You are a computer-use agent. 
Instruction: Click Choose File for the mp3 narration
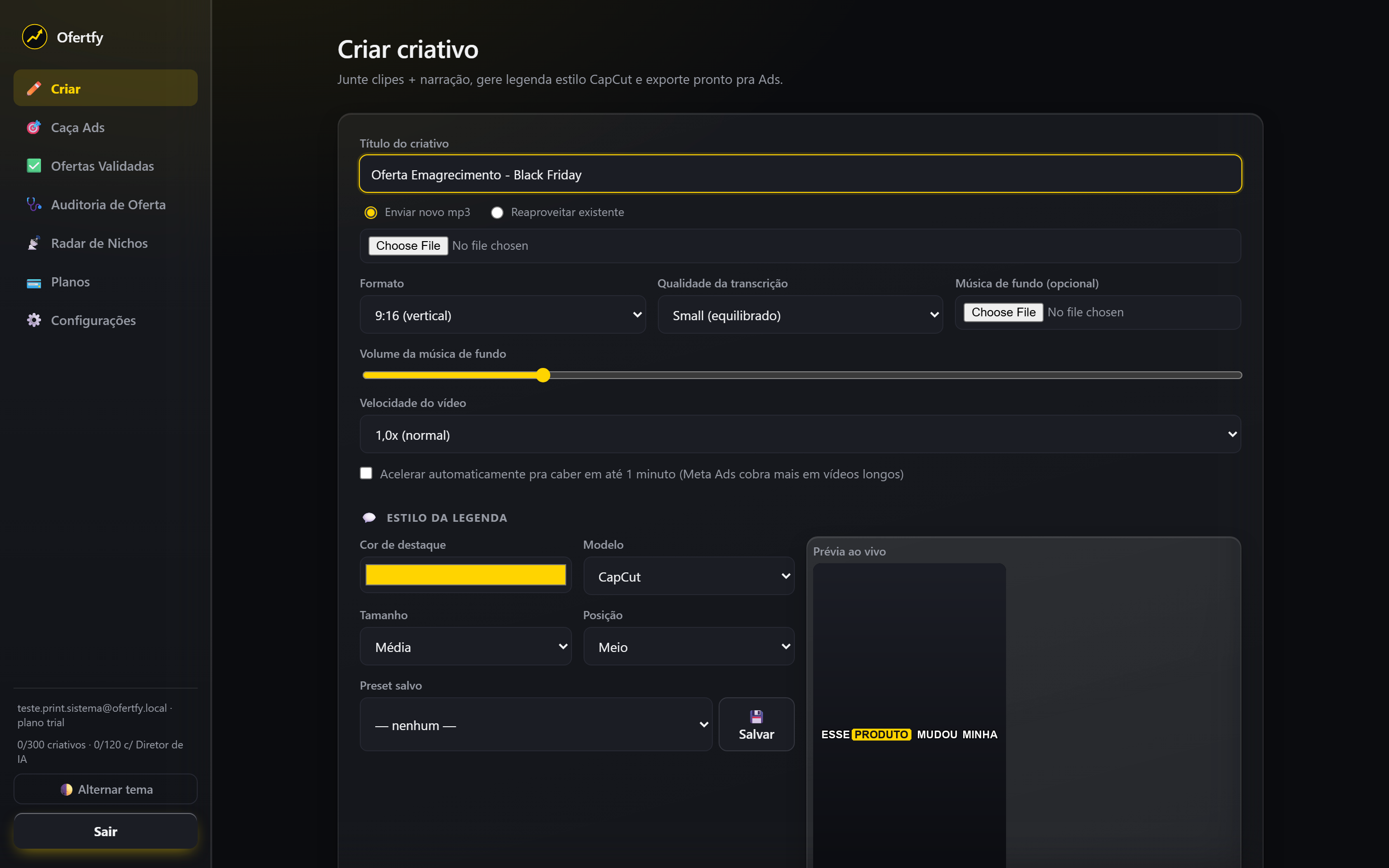coord(408,246)
